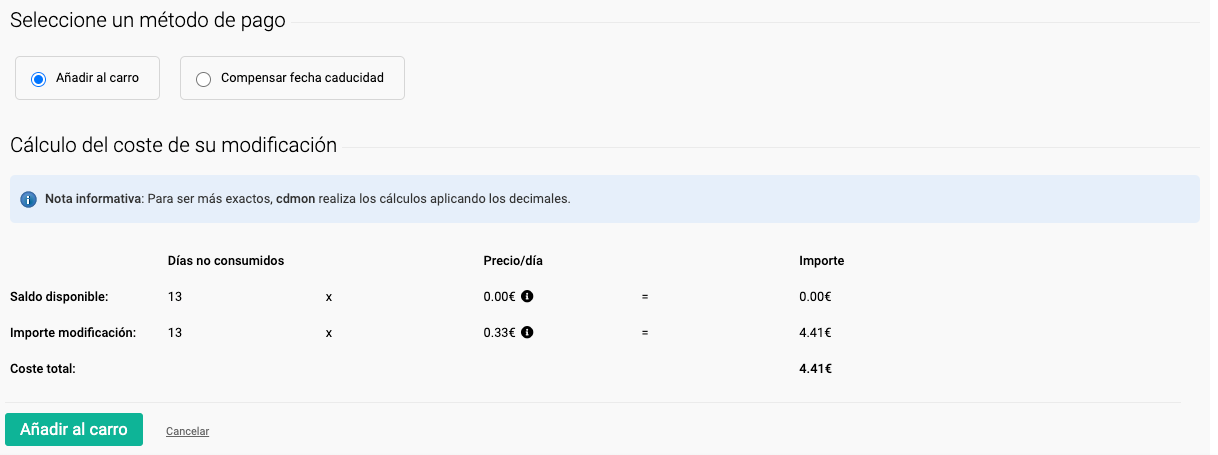Click the Coste total label

pos(43,368)
